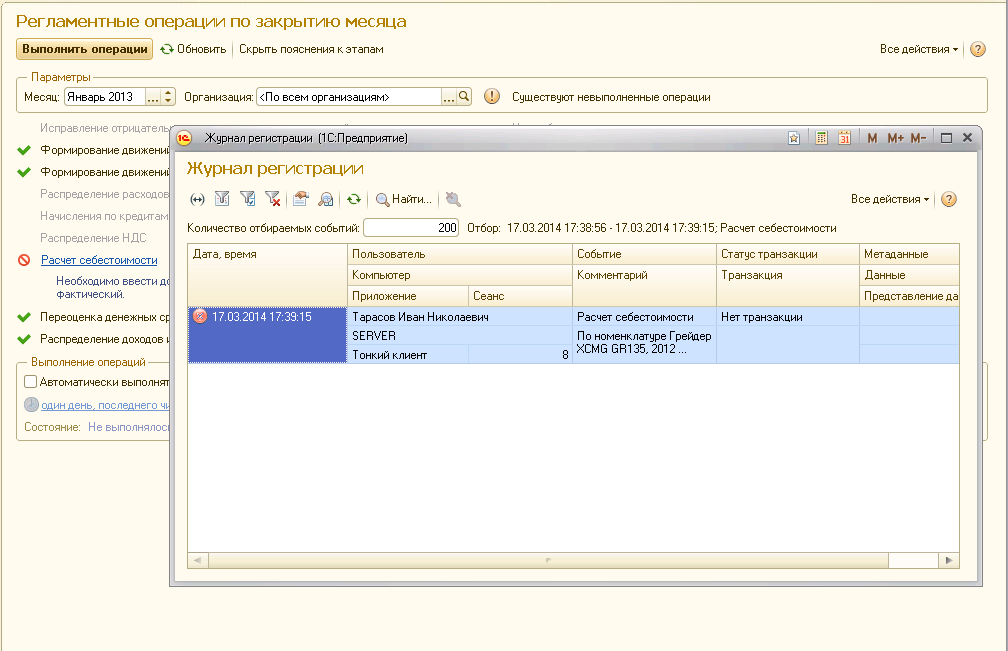
Task: Click the set date interval icon in journal toolbar
Action: click(197, 199)
